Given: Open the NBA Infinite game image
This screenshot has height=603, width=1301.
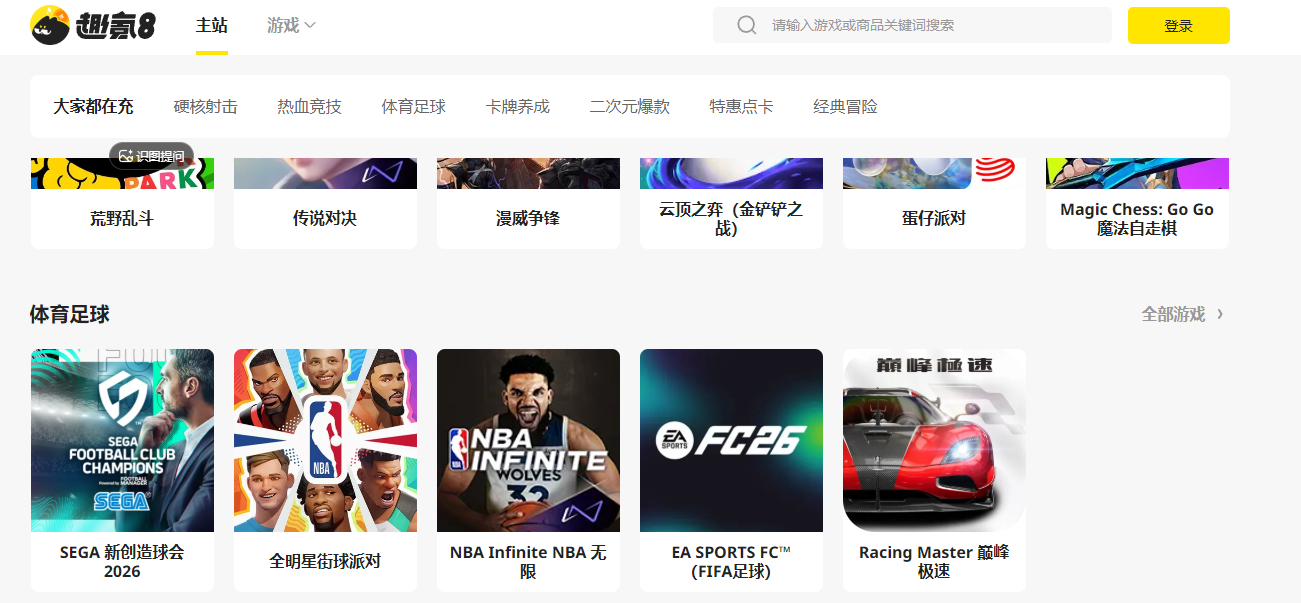Looking at the screenshot, I should tap(528, 440).
